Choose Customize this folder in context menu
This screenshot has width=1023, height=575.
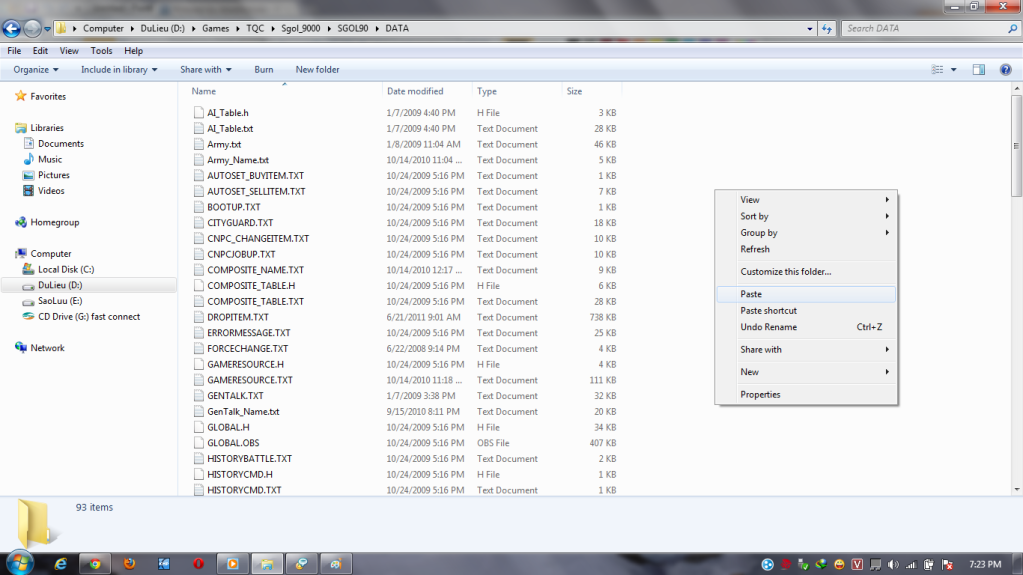coord(806,272)
